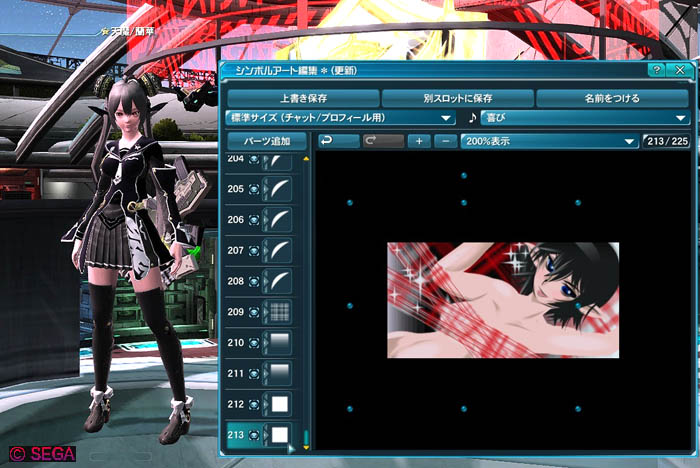700x468 pixels.
Task: Expand layer 205 with its triangle arrow
Action: coord(266,189)
